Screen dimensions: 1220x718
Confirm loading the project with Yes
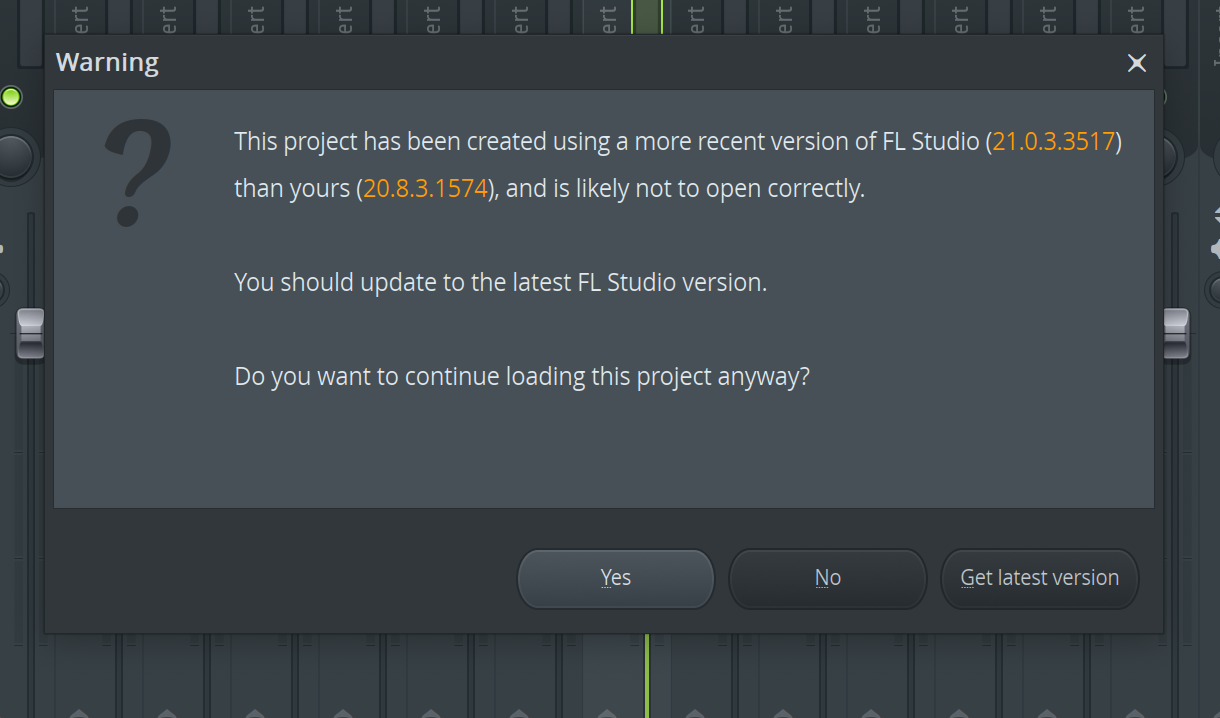(x=616, y=578)
